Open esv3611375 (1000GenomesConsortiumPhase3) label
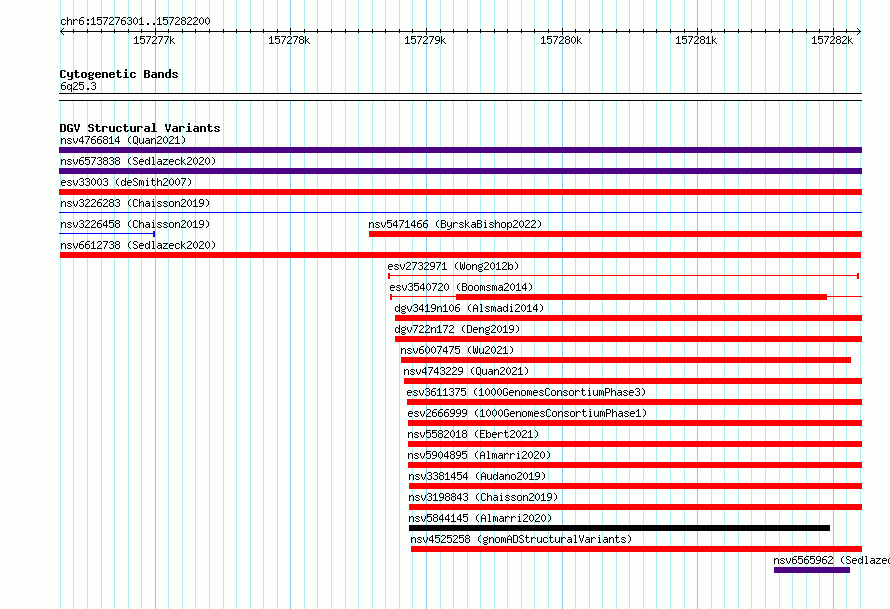Image resolution: width=890 pixels, height=609 pixels. (x=526, y=392)
